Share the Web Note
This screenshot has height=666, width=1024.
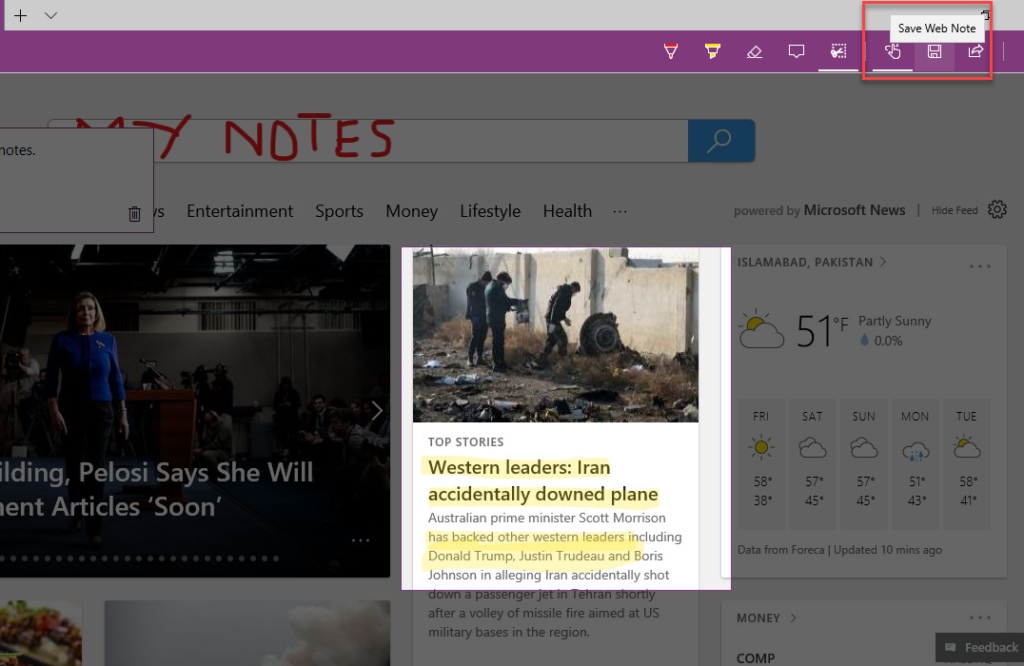(975, 52)
